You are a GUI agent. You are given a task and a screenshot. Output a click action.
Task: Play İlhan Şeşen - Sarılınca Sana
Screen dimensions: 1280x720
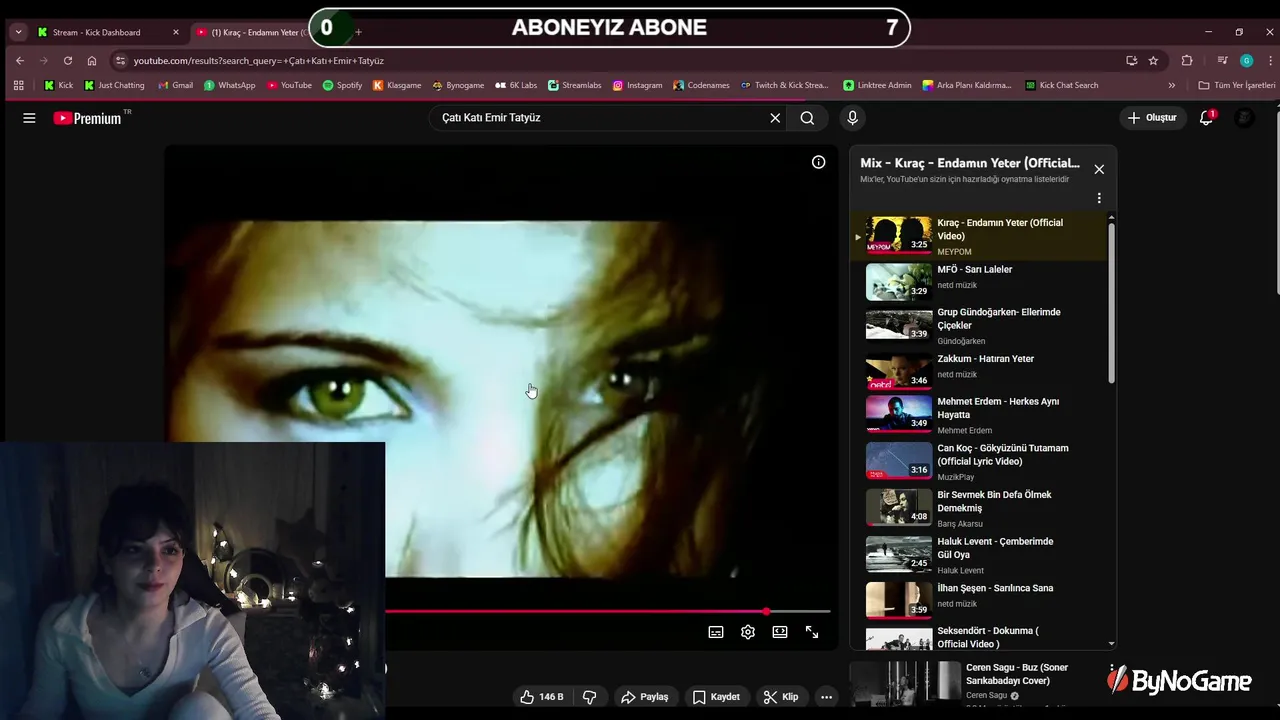tap(980, 600)
